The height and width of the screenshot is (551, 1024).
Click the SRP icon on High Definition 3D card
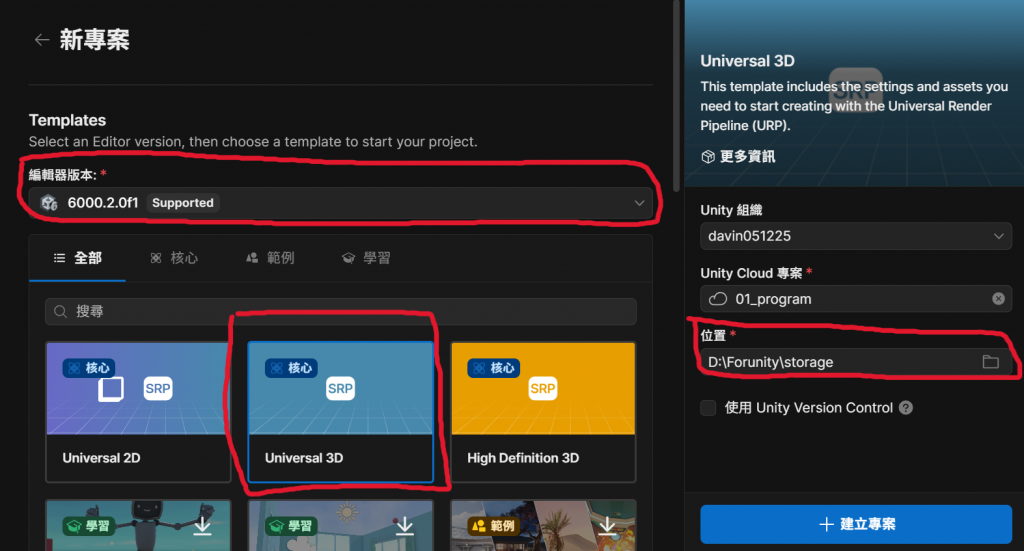pos(543,388)
